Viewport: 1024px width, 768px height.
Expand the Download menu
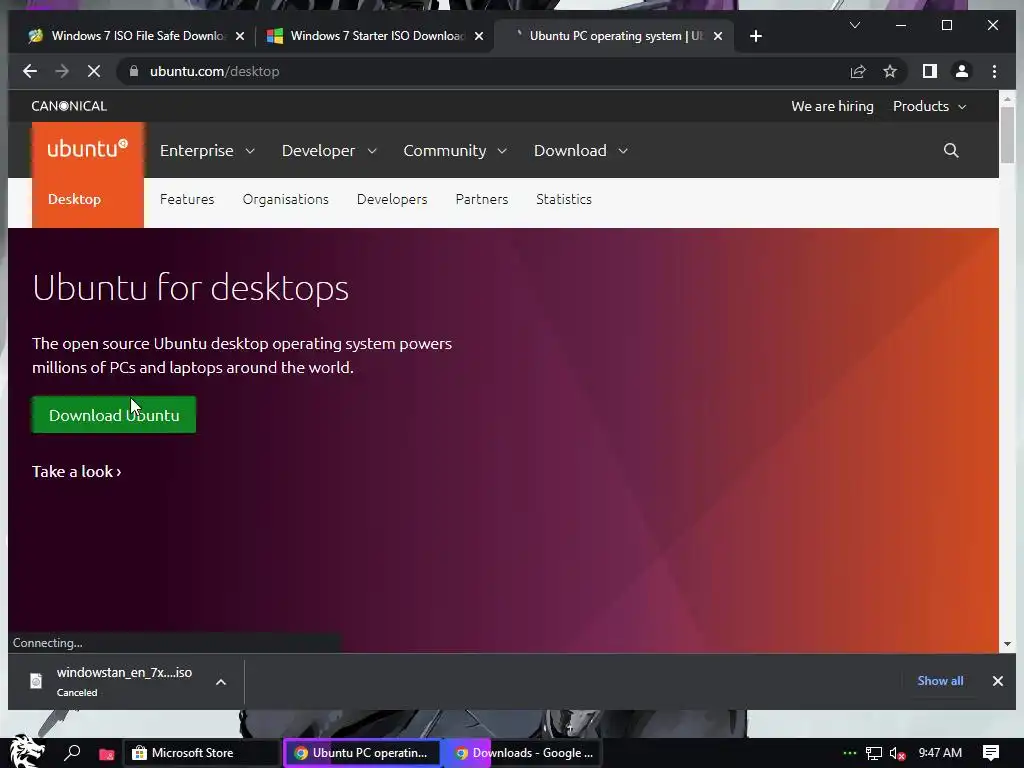(x=581, y=151)
